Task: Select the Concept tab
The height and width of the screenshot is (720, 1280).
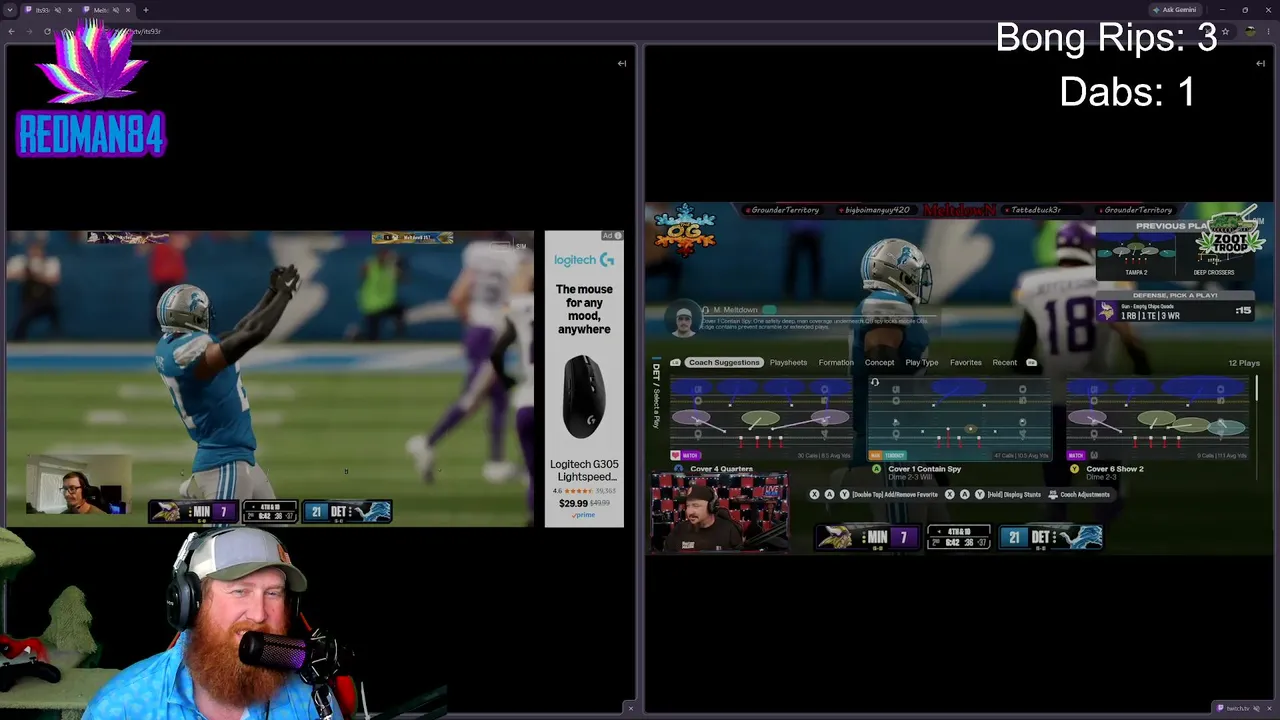Action: point(879,362)
